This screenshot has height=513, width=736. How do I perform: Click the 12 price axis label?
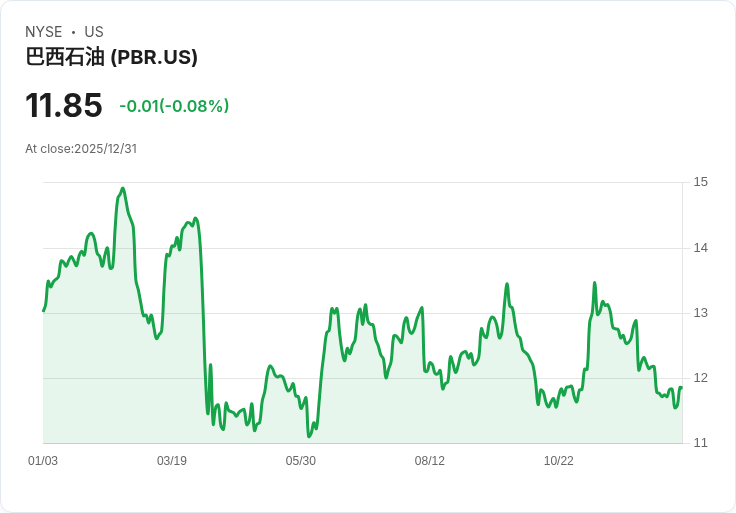(x=700, y=378)
